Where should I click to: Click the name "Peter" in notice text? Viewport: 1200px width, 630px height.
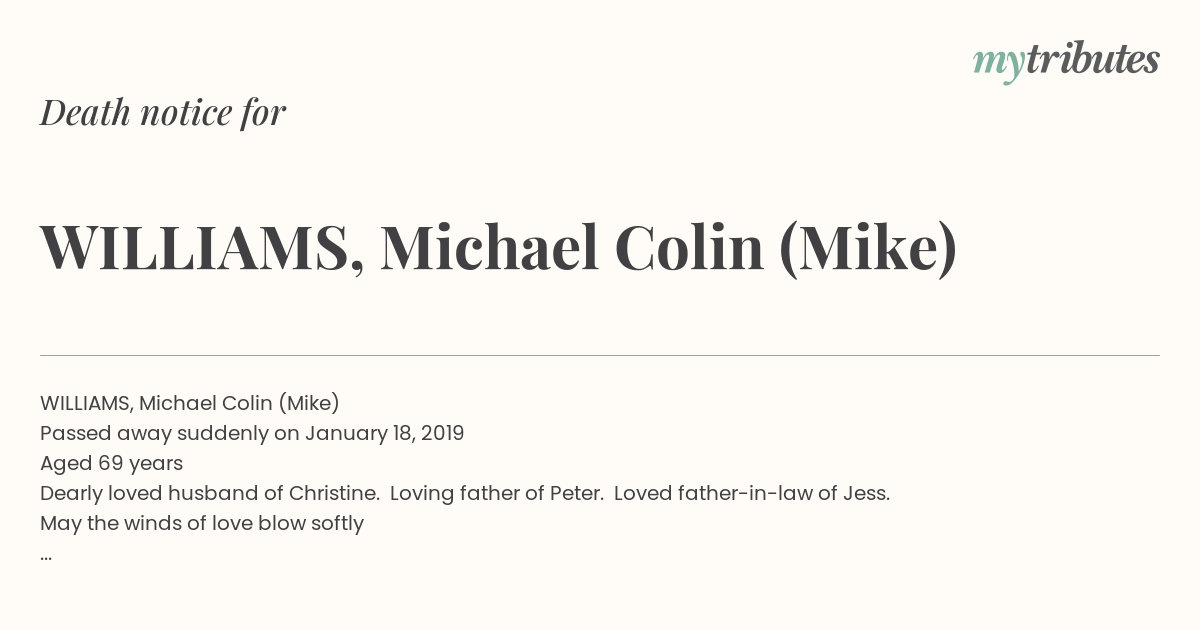(576, 493)
